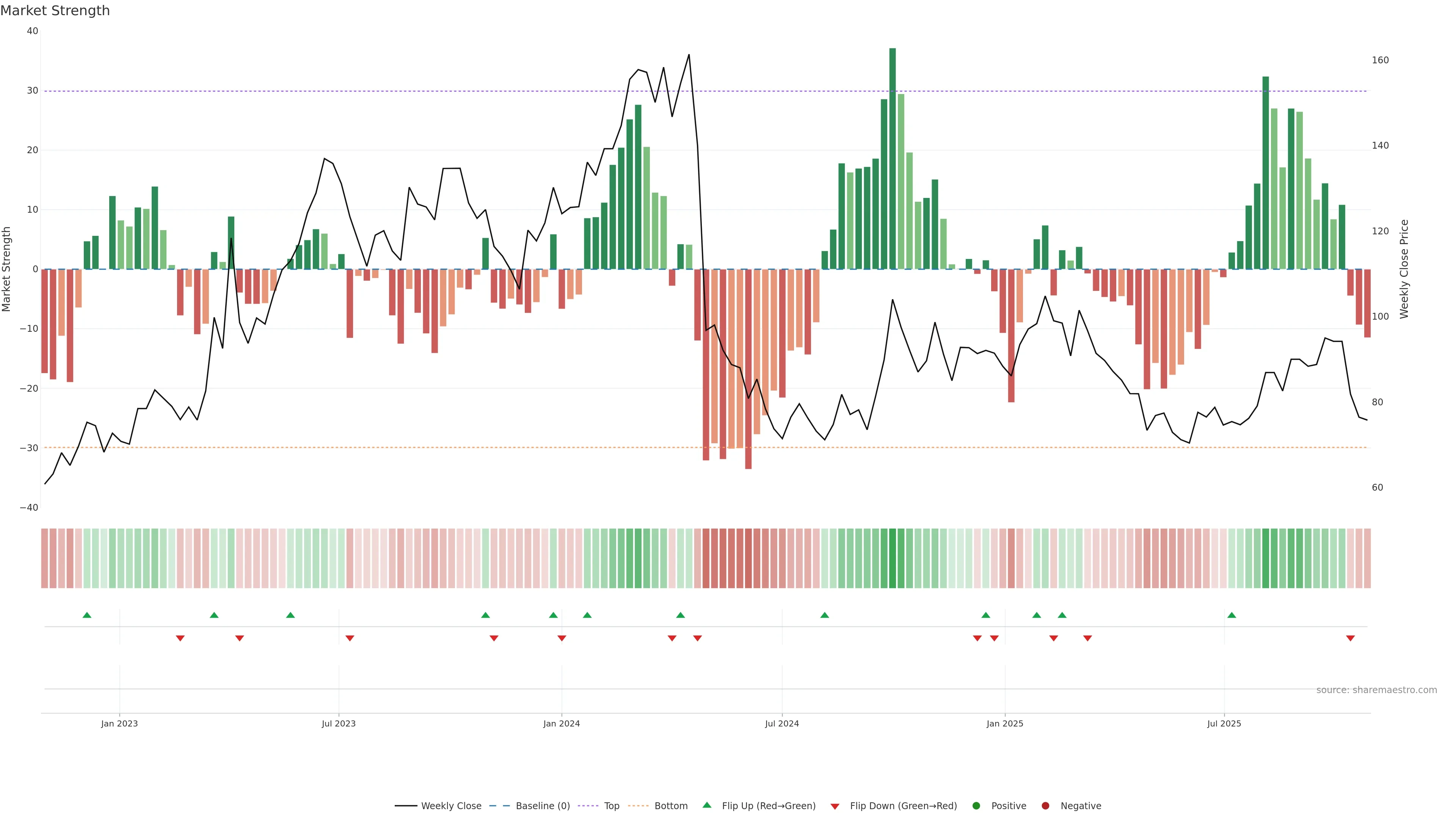Viewport: 1456px width, 819px height.
Task: Click the green flip-up marker just after Jul 2025
Action: coord(1232,615)
